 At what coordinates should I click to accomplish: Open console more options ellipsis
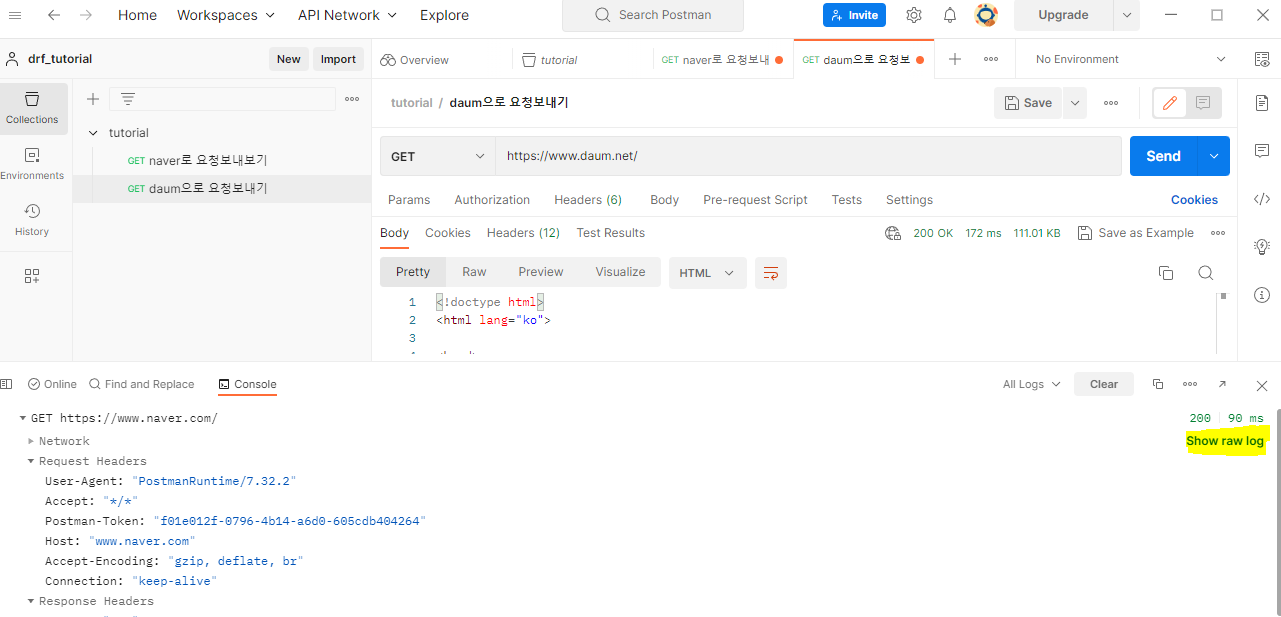pyautogui.click(x=1190, y=384)
